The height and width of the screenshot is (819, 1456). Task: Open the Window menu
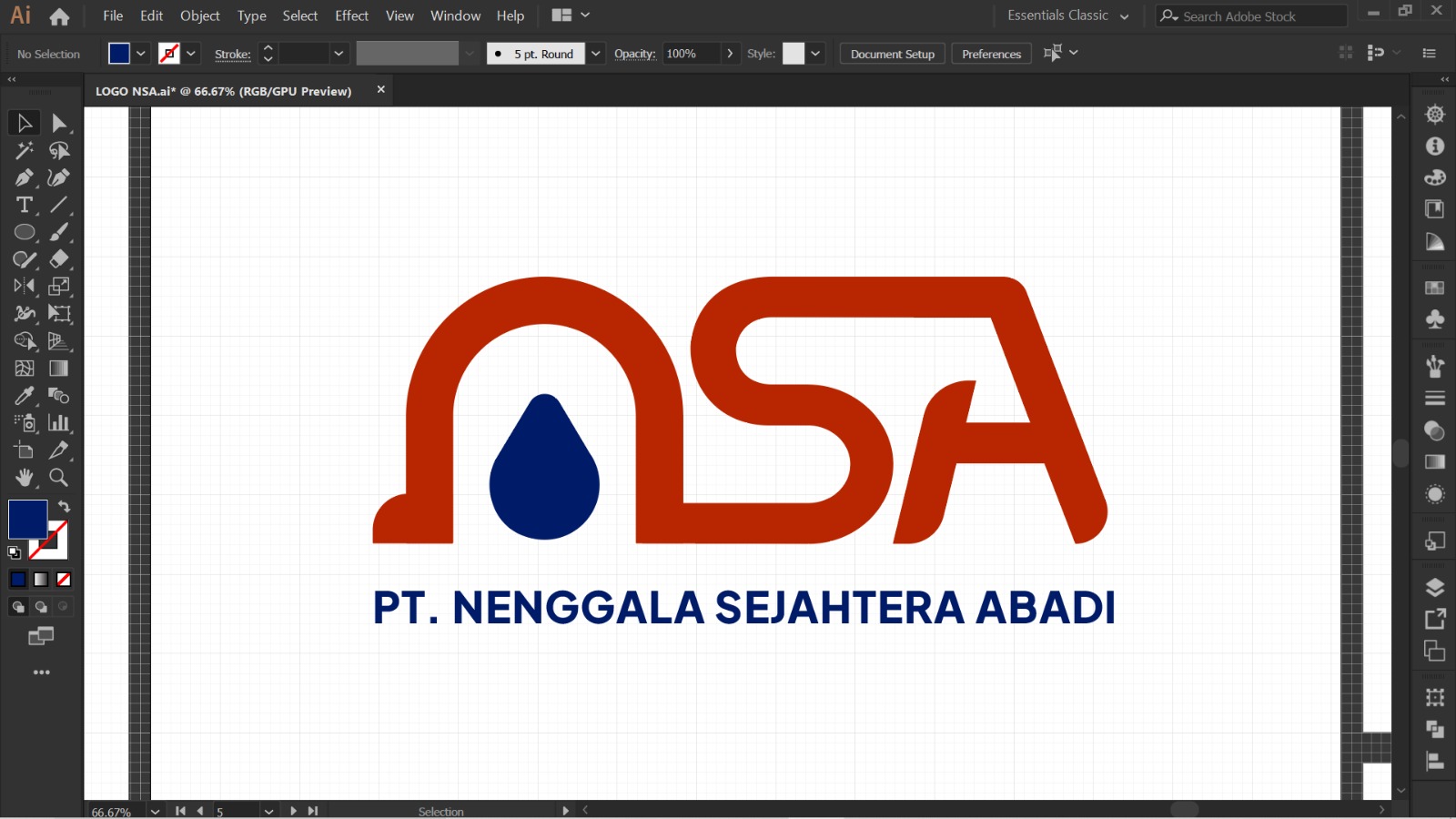[x=456, y=15]
